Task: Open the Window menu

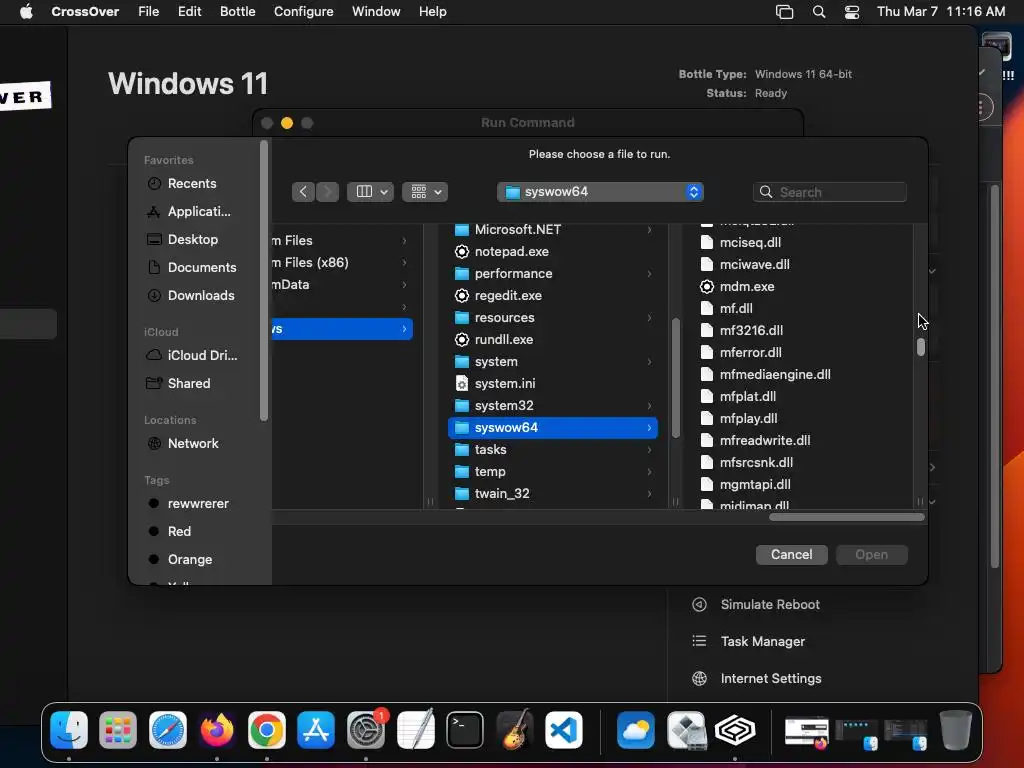Action: coord(376,12)
